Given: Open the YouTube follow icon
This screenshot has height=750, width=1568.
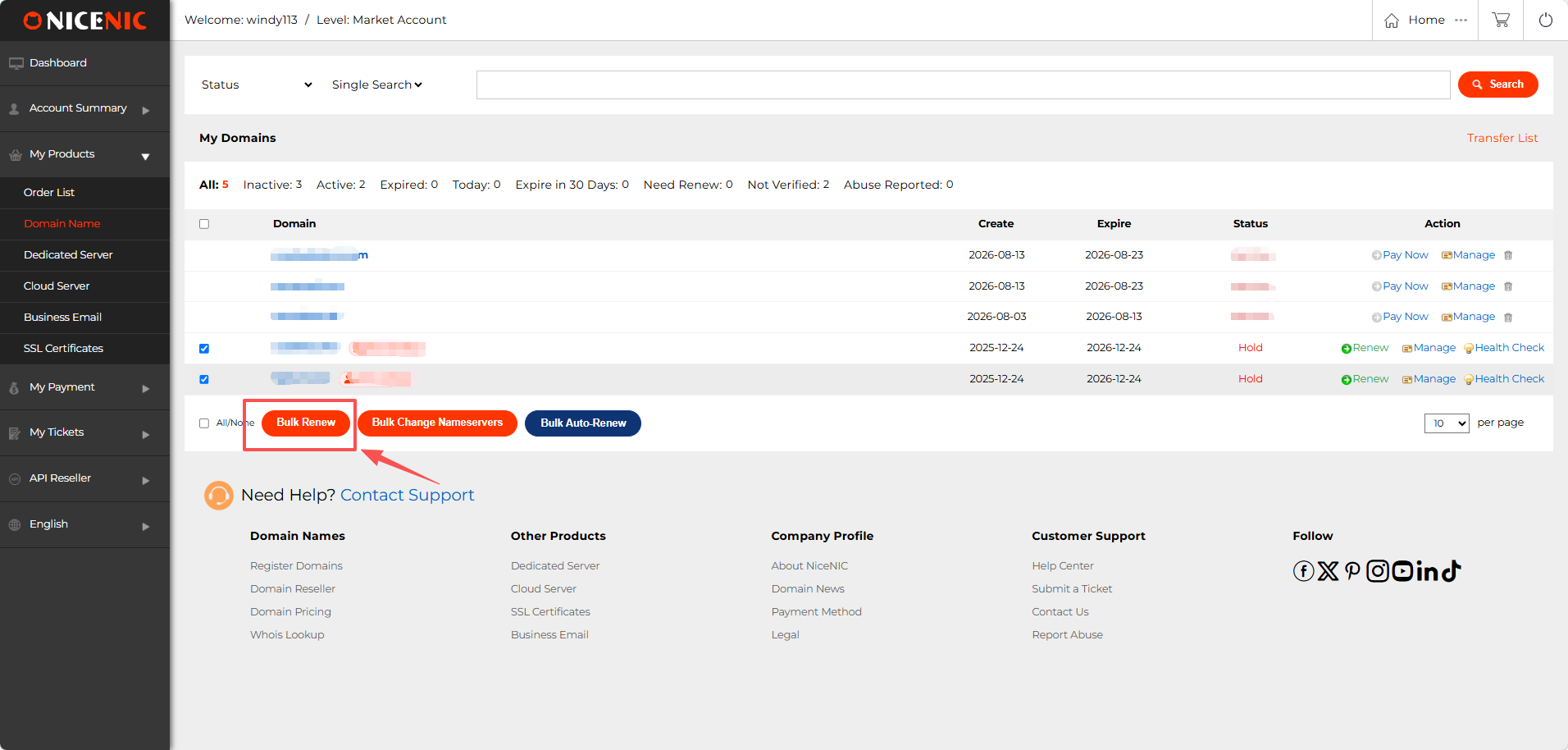Looking at the screenshot, I should pyautogui.click(x=1402, y=570).
